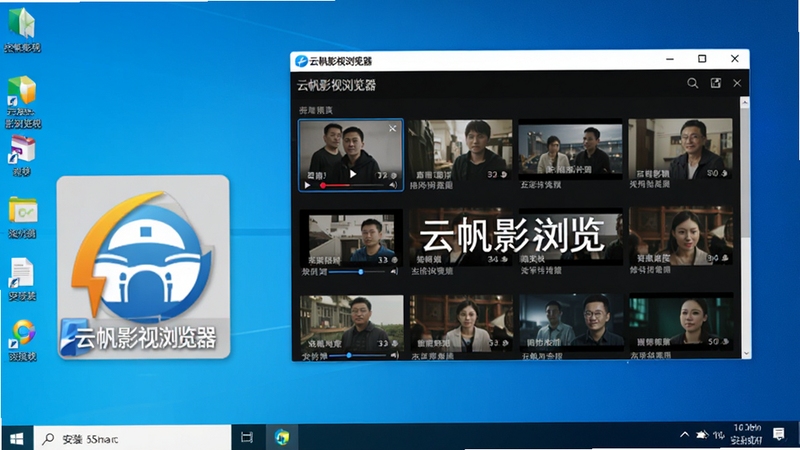Open thumbnail of older man wearing glasses indoors
The width and height of the screenshot is (800, 450).
681,149
